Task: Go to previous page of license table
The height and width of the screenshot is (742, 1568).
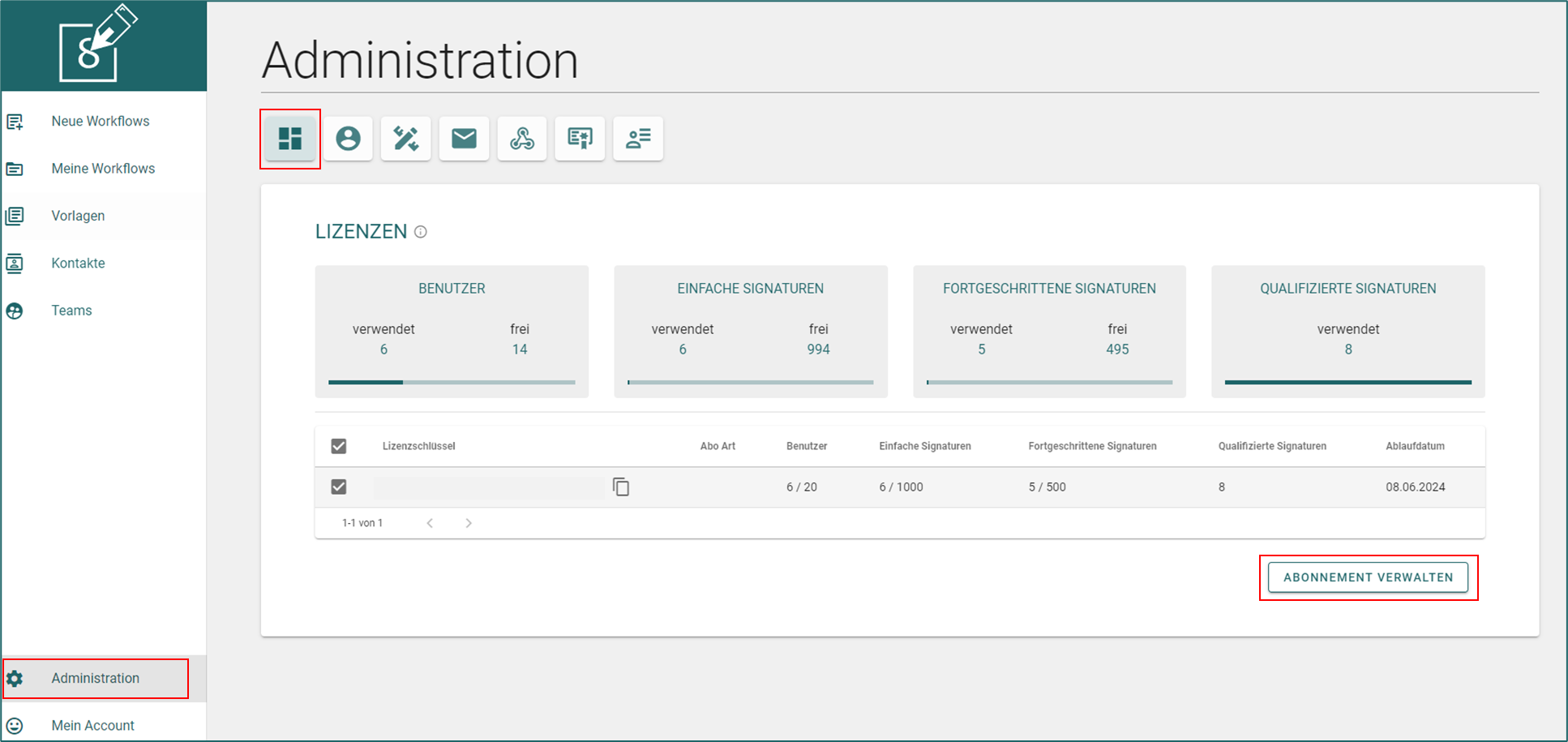Action: tap(430, 523)
